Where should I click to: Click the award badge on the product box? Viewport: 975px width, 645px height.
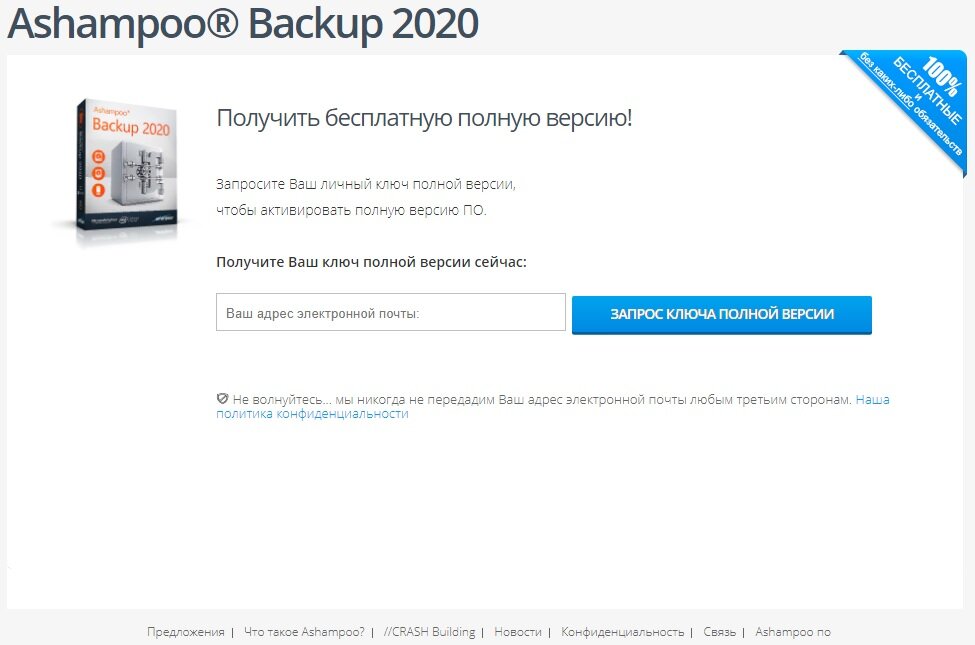click(125, 218)
